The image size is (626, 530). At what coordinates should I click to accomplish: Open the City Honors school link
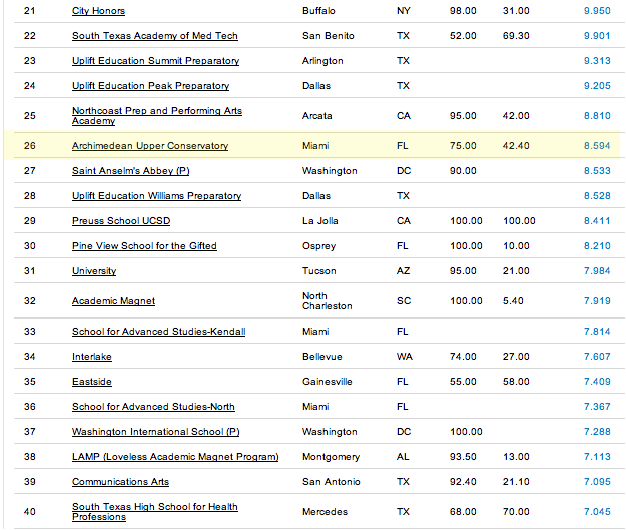(98, 11)
